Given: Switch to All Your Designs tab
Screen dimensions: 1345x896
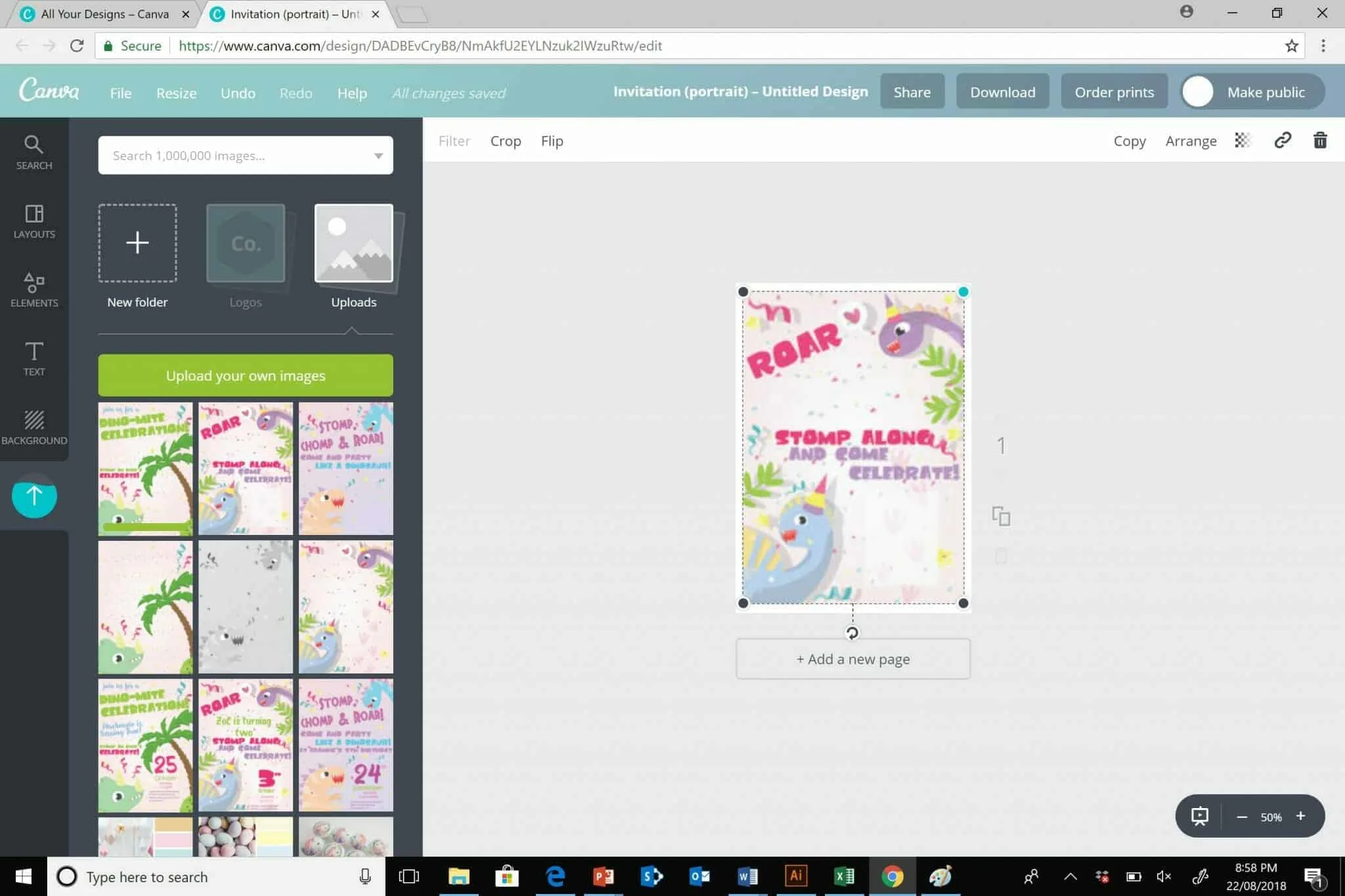Looking at the screenshot, I should (x=105, y=14).
